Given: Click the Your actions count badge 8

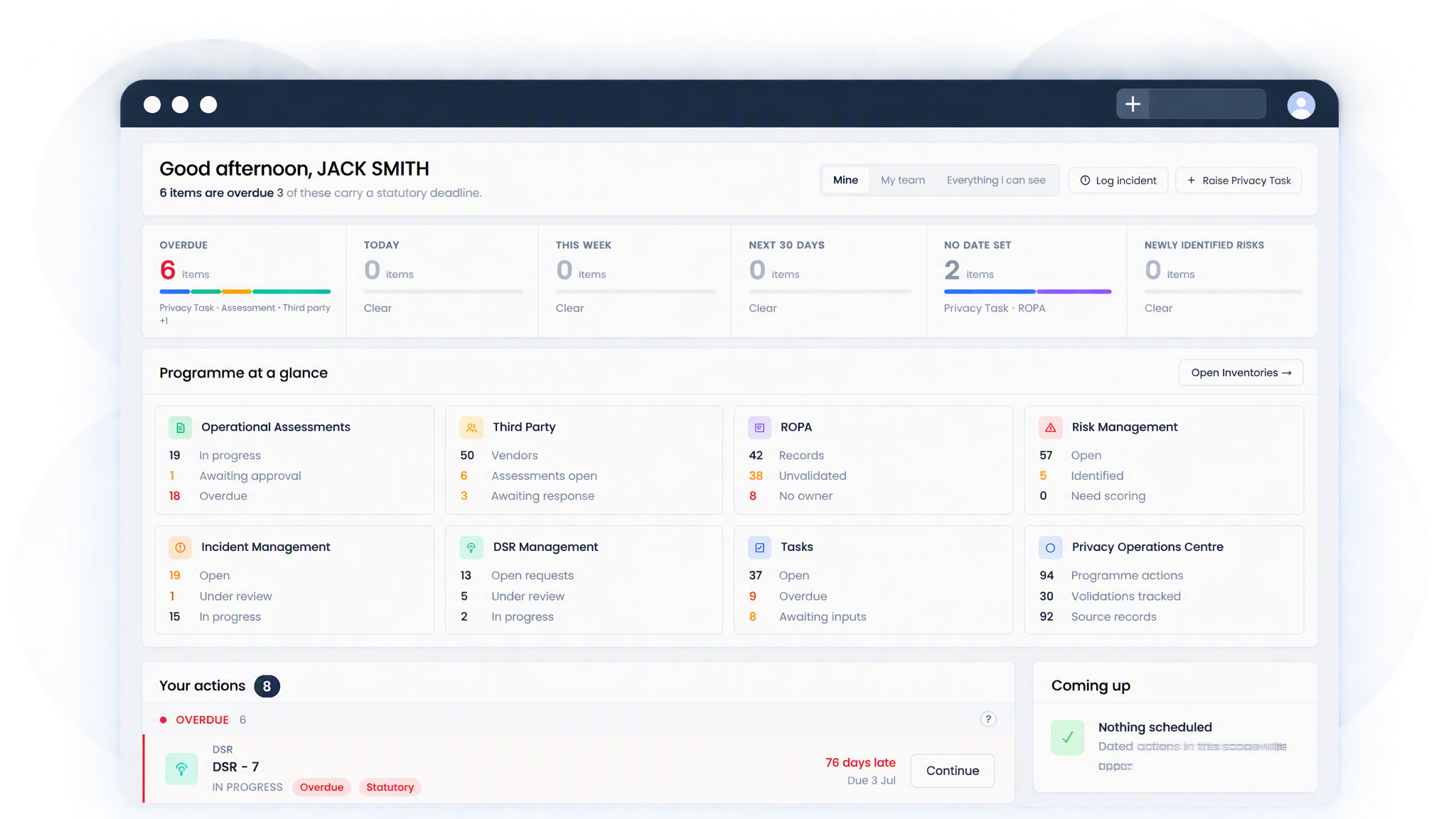Looking at the screenshot, I should click(x=267, y=686).
